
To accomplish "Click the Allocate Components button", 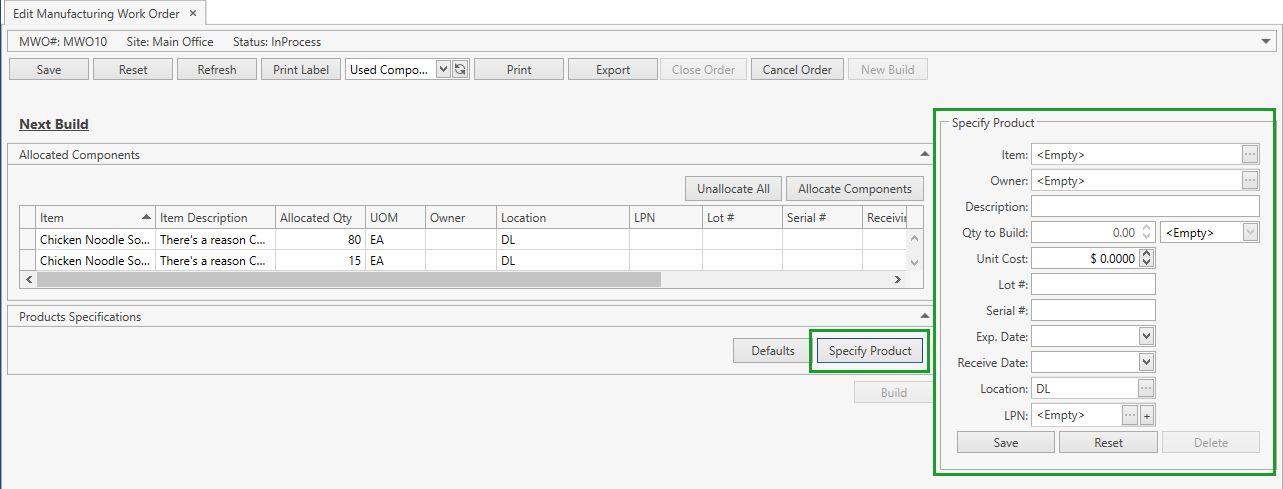I will (x=854, y=189).
